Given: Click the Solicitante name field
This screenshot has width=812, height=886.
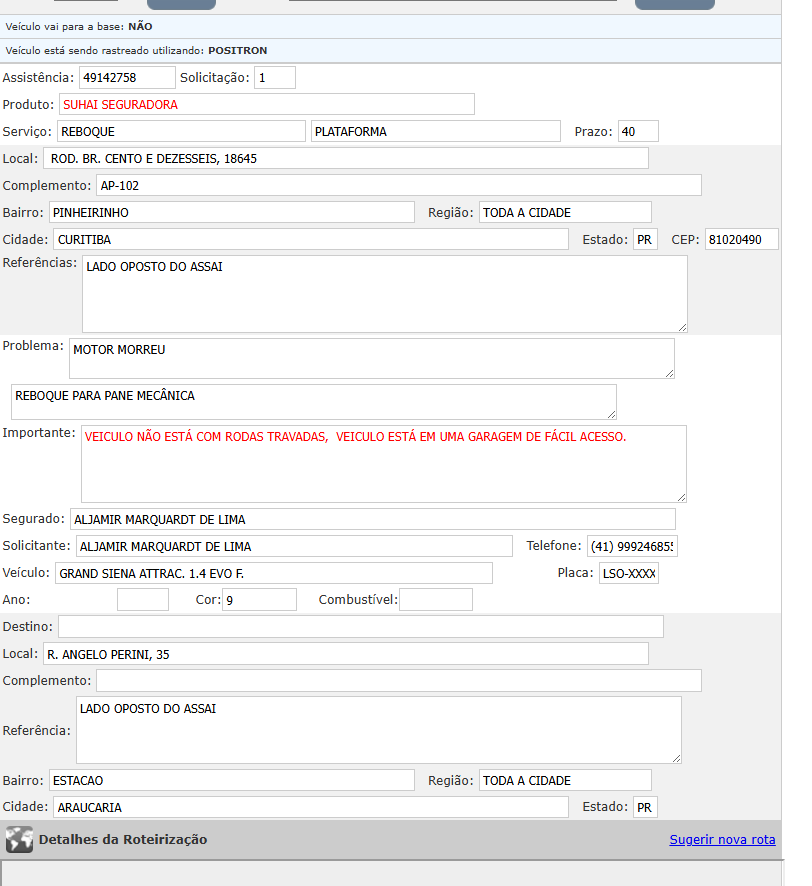Looking at the screenshot, I should point(294,546).
